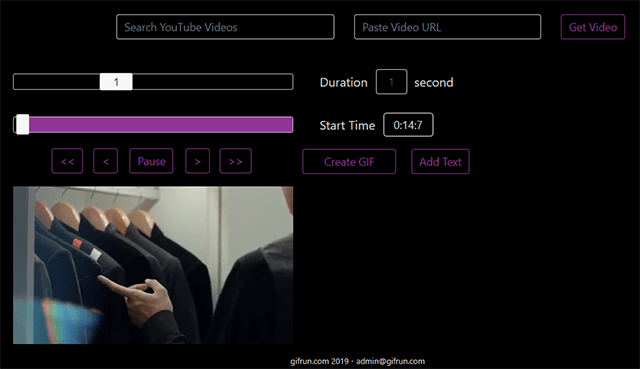This screenshot has height=369, width=640.
Task: Grab the duration slider handle labeled 1
Action: pyautogui.click(x=116, y=82)
